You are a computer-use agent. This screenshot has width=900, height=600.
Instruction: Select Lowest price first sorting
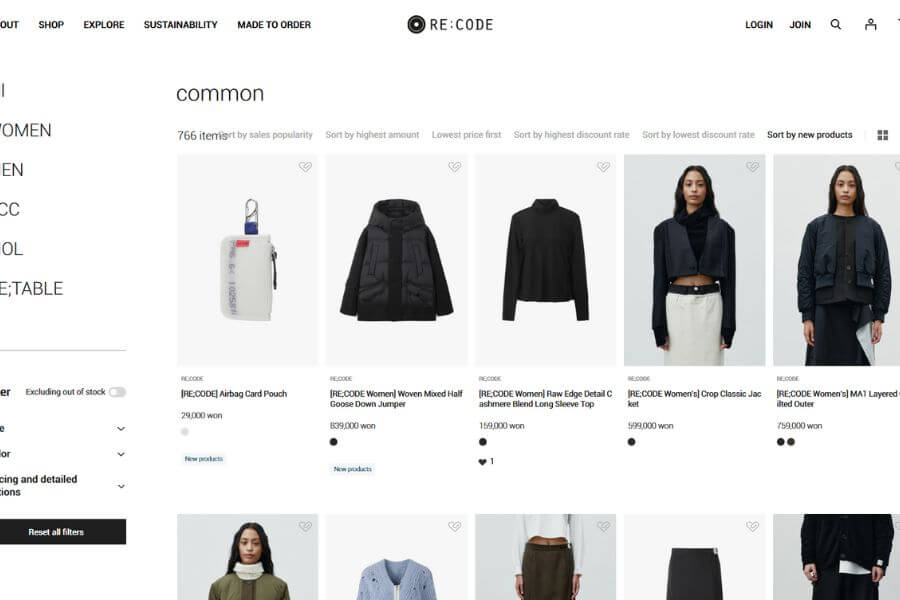467,135
